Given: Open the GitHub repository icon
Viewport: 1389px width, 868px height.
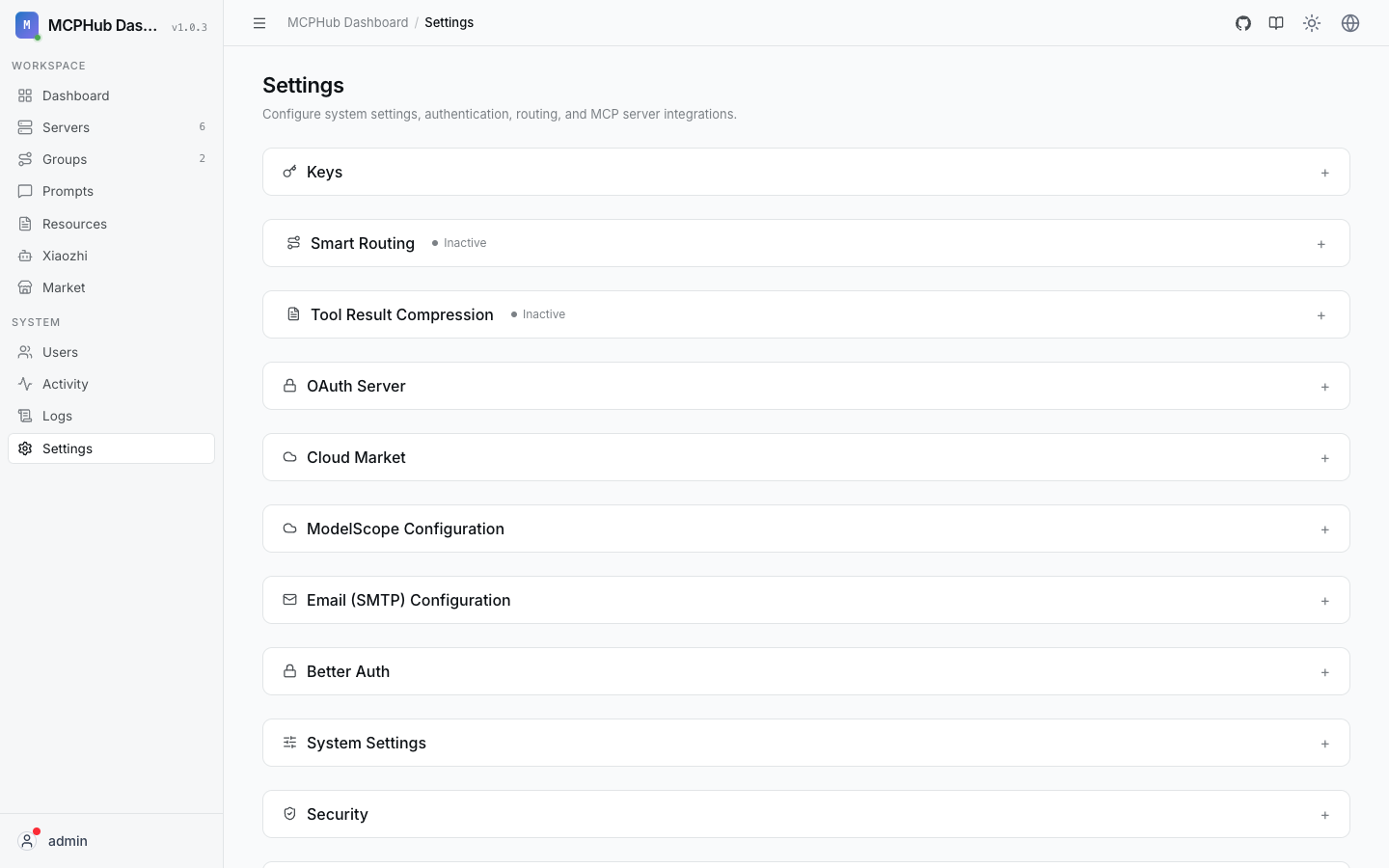Looking at the screenshot, I should click(1243, 23).
